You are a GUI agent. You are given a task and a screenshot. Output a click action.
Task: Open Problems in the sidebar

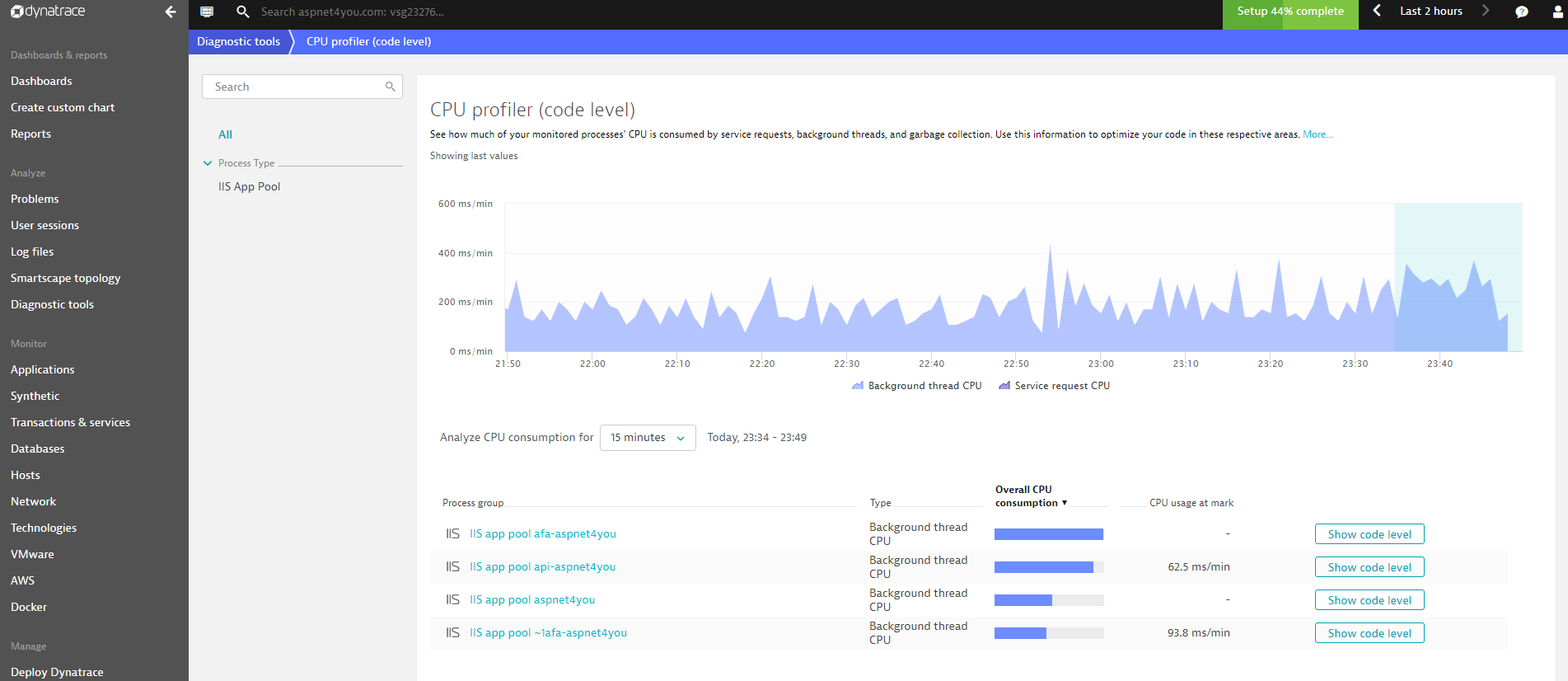pos(35,199)
